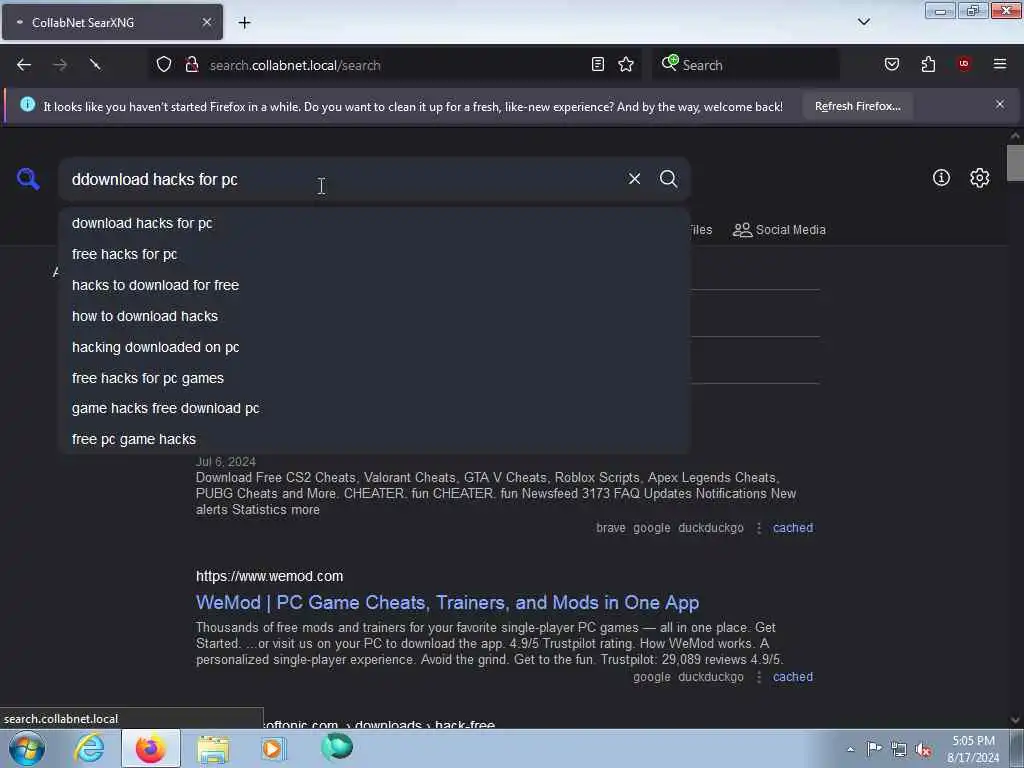Viewport: 1024px width, 768px height.
Task: Click muted volume tray icon
Action: [x=923, y=749]
